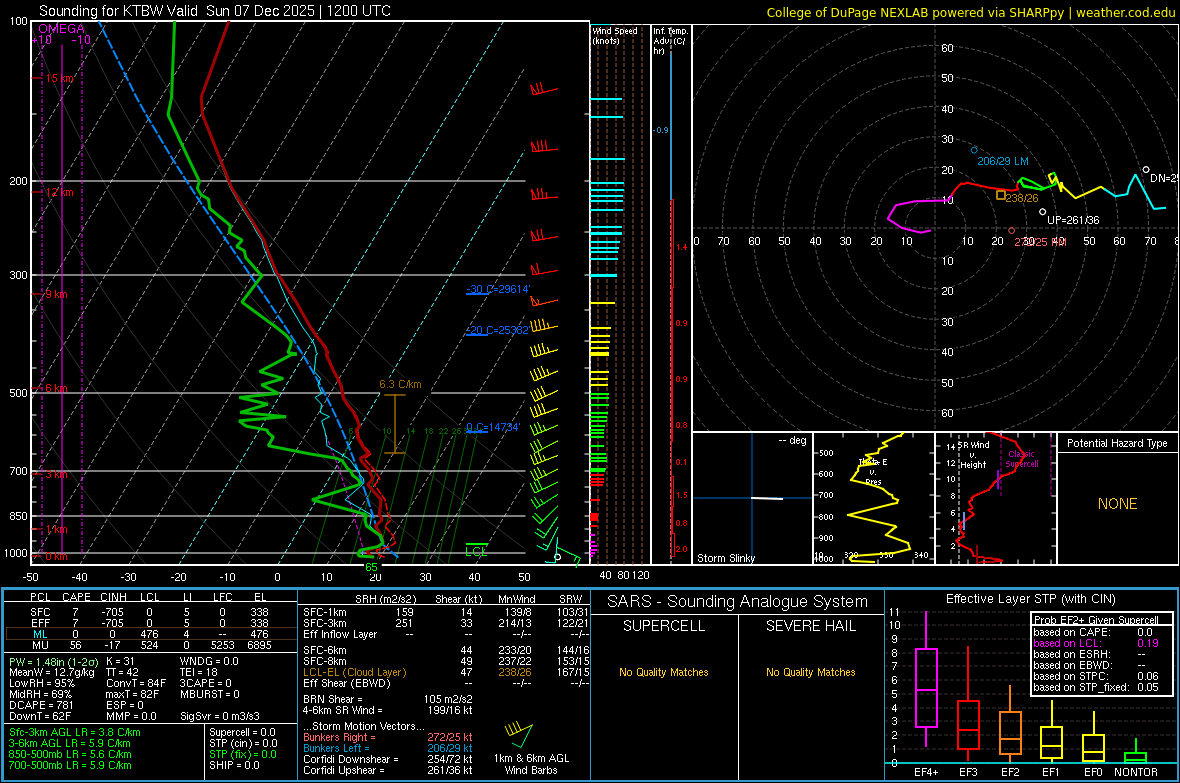Click the 'BRN Shear =' row
Screen dimensions: 1180x783
click(388, 699)
